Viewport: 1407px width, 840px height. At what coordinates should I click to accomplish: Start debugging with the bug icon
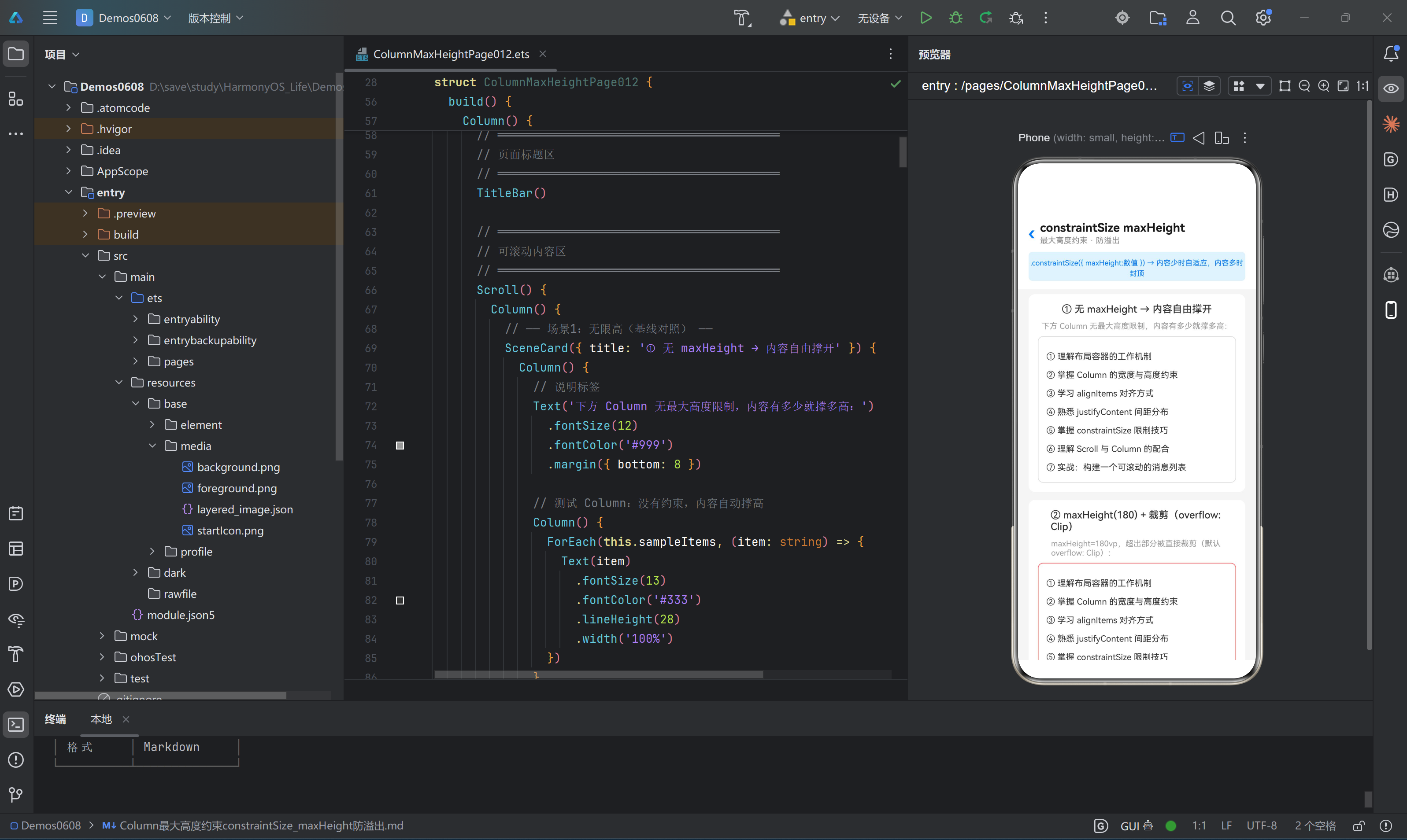pos(956,18)
